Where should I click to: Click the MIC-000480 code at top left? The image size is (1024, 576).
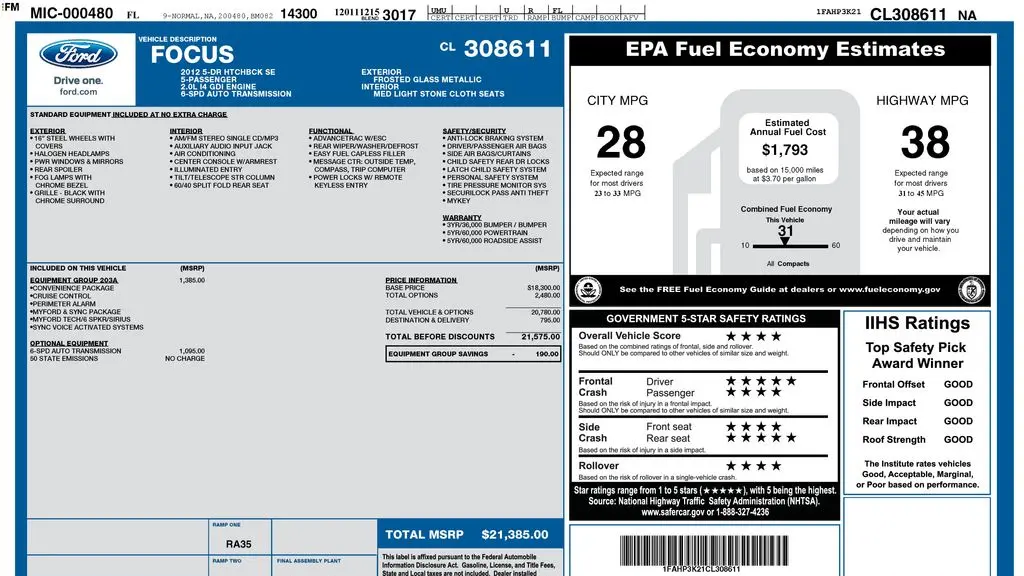tap(71, 13)
